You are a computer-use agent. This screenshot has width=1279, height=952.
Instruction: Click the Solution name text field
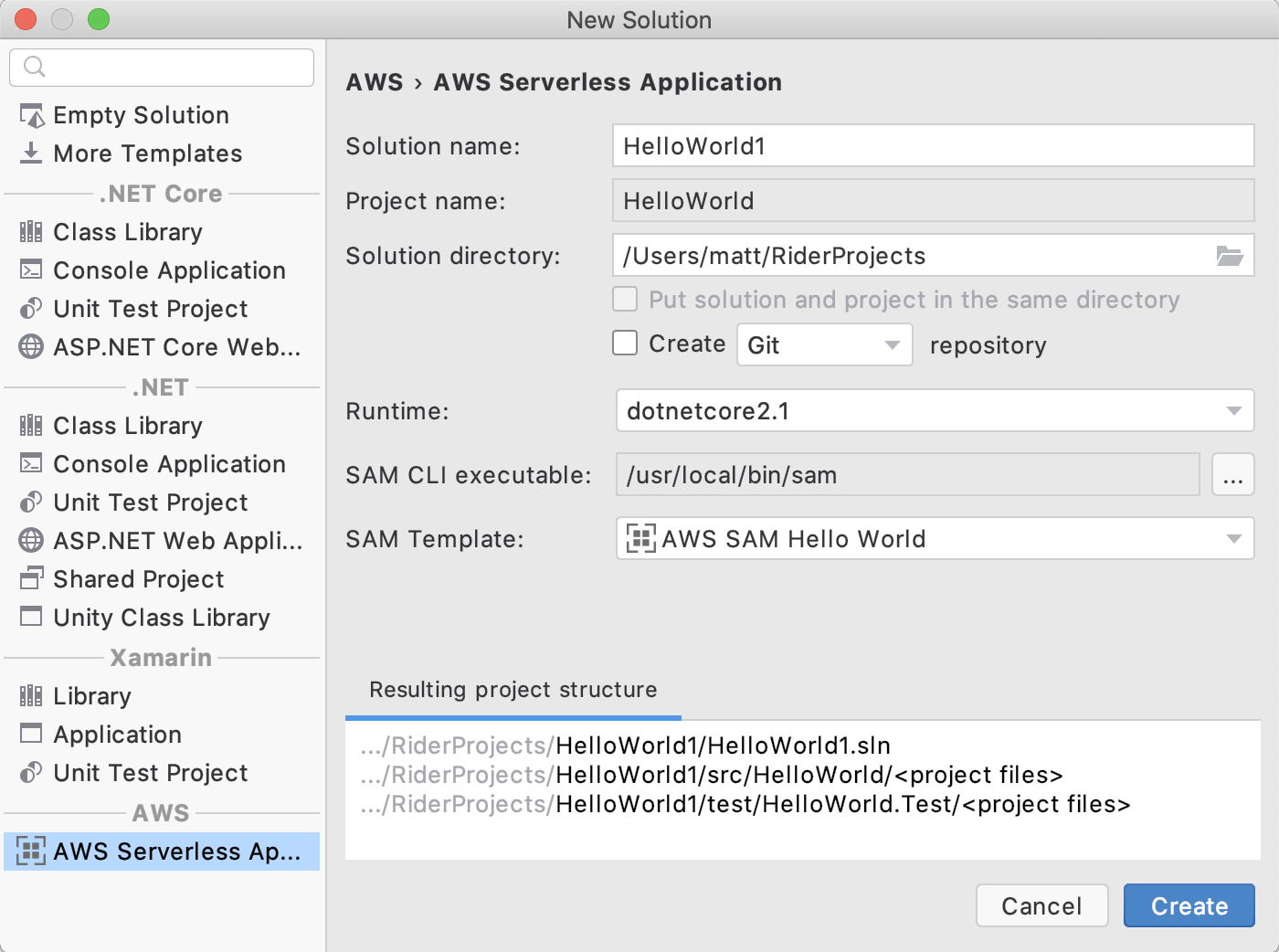pyautogui.click(x=932, y=146)
